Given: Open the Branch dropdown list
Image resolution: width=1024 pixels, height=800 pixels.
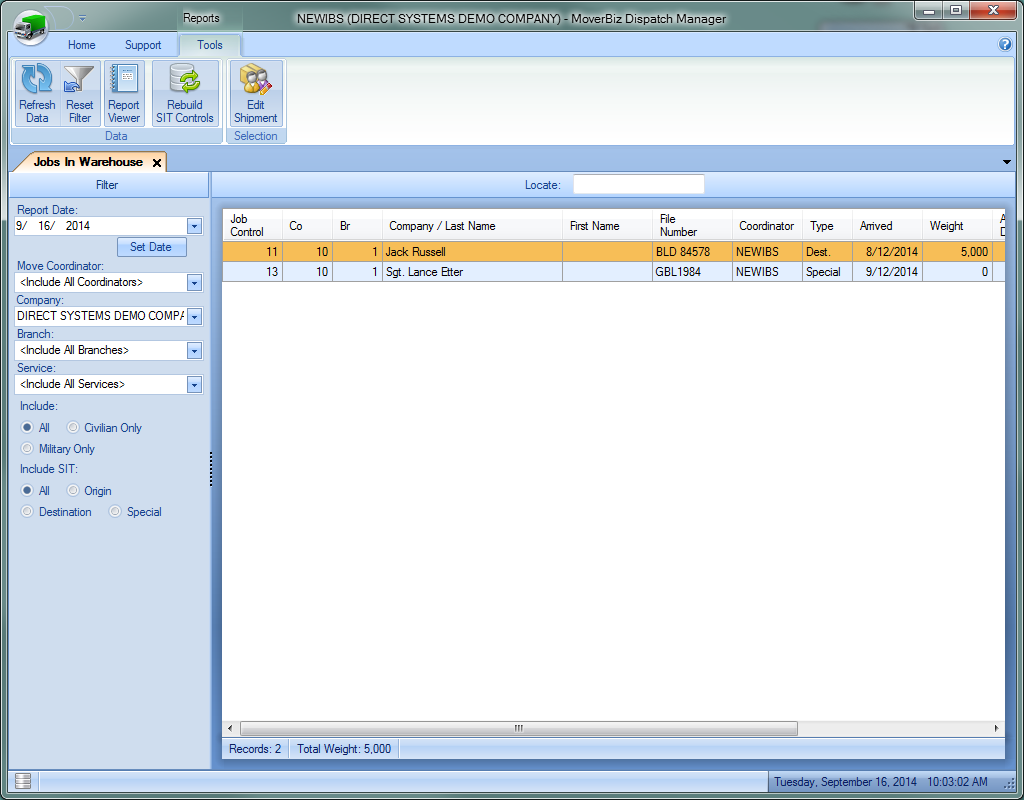Looking at the screenshot, I should pos(194,351).
